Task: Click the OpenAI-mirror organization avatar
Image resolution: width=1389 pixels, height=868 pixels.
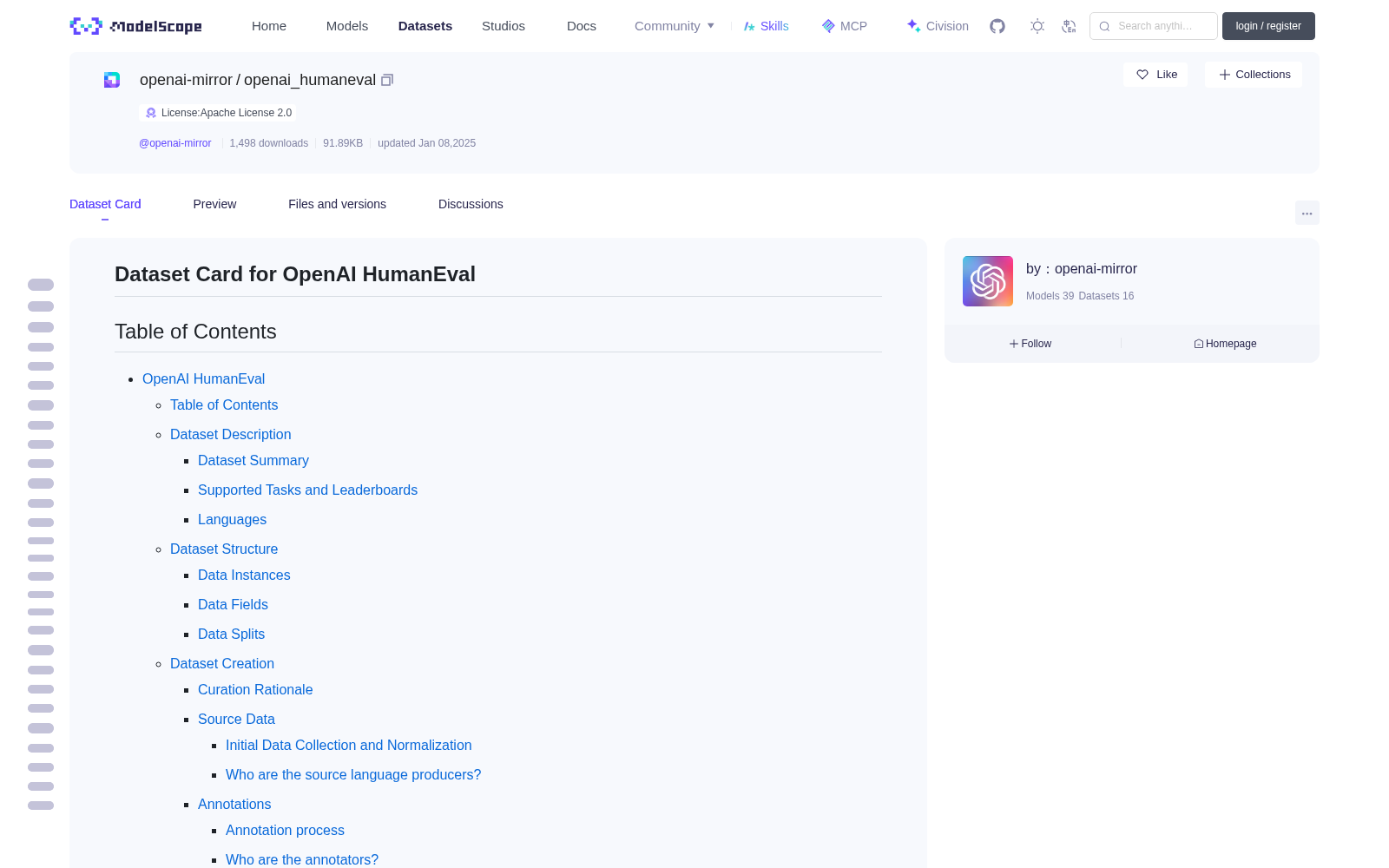Action: pos(988,281)
